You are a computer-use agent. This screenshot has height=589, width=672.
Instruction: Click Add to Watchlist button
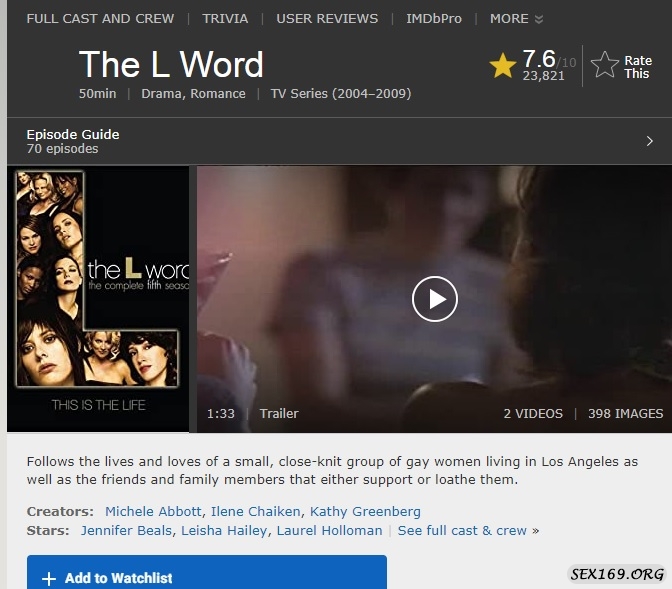[x=207, y=572]
